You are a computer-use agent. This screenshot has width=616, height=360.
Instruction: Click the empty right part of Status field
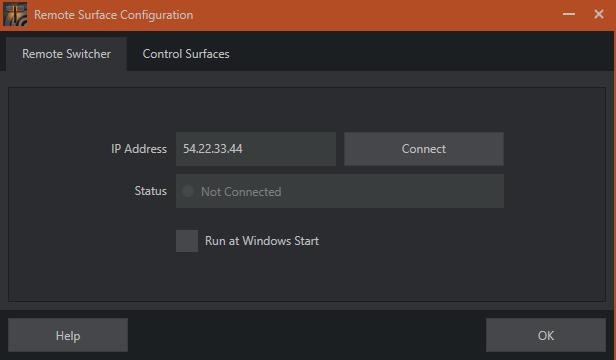tap(393, 191)
